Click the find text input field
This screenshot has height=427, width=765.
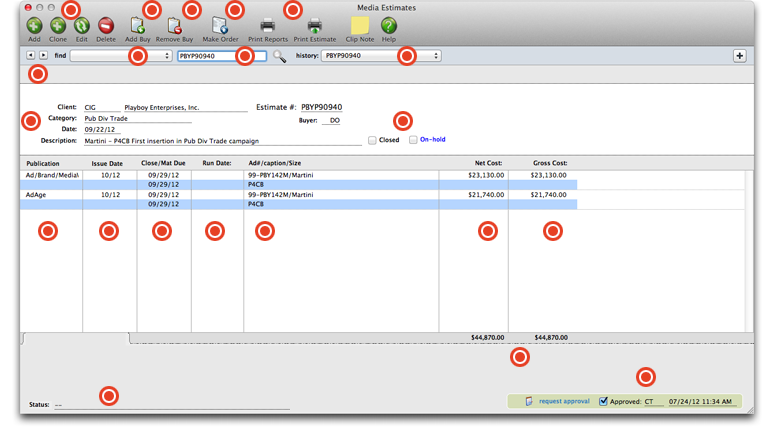[x=221, y=56]
